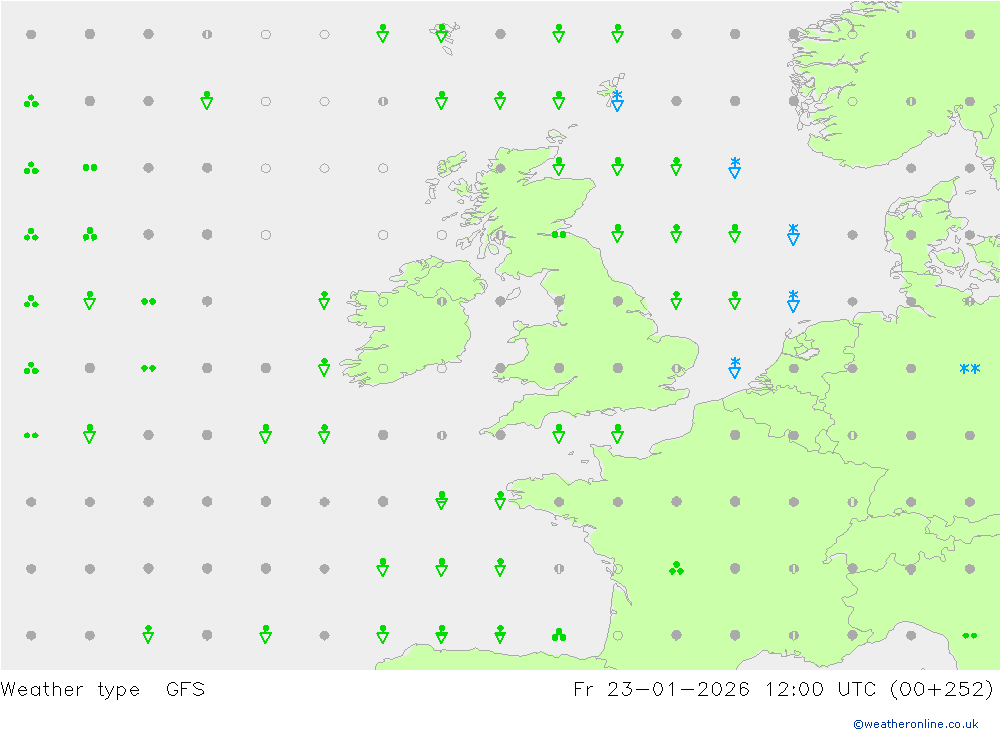Select the two-dot rain symbol over southern Scotland
Image resolution: width=1000 pixels, height=733 pixels.
click(x=559, y=234)
